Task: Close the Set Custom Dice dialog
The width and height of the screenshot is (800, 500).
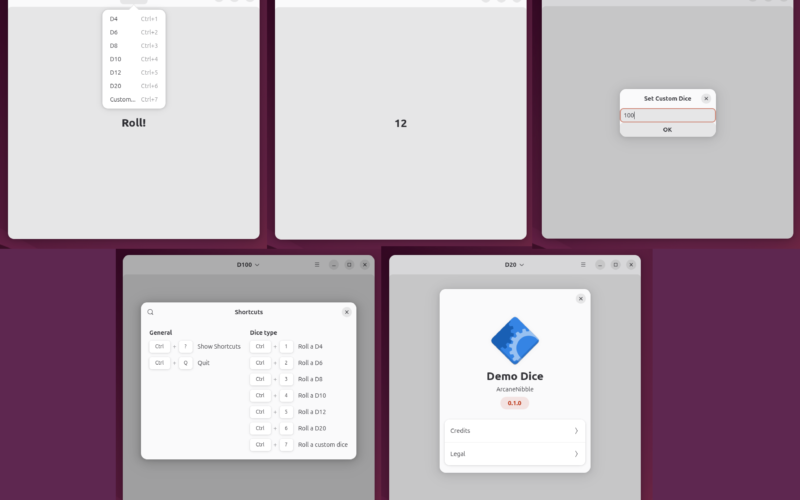Action: (706, 98)
